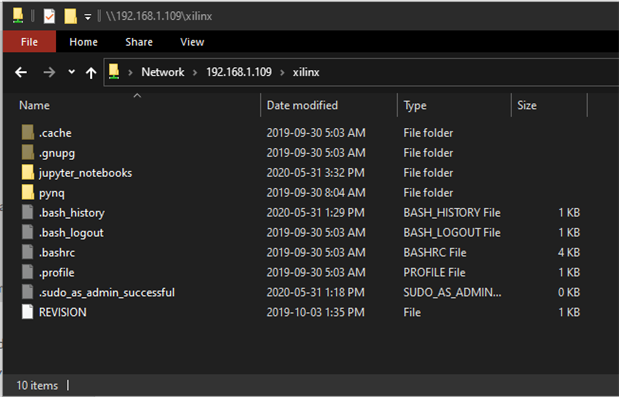Click the BASHRC File type cell

435,253
